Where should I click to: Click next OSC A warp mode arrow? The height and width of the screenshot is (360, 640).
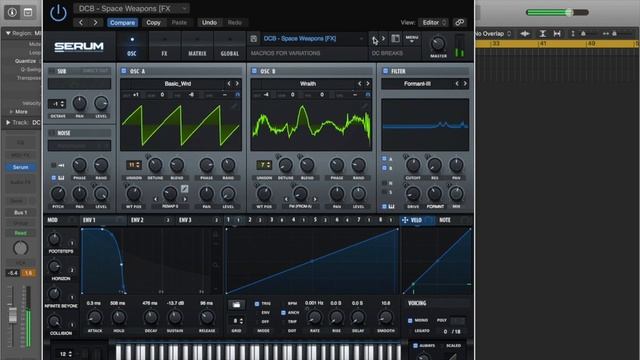(185, 199)
